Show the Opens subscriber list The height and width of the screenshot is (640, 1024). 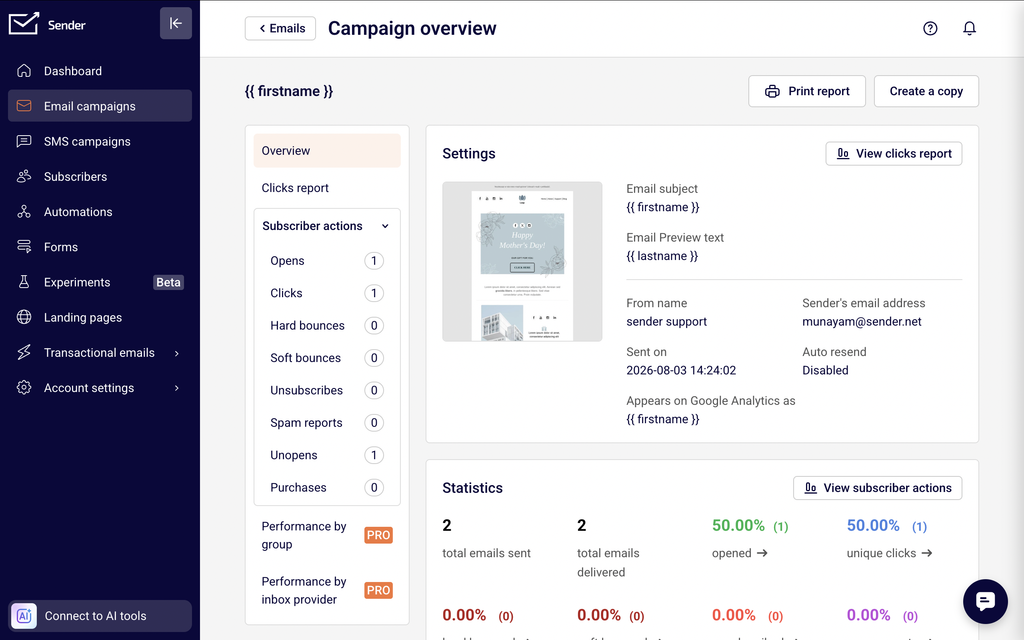click(x=327, y=261)
